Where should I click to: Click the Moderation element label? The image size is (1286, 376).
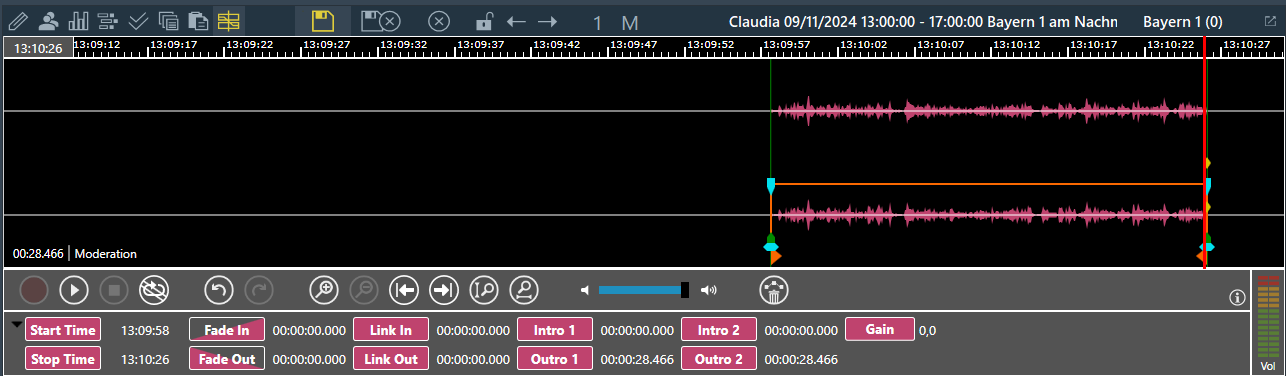tap(106, 254)
